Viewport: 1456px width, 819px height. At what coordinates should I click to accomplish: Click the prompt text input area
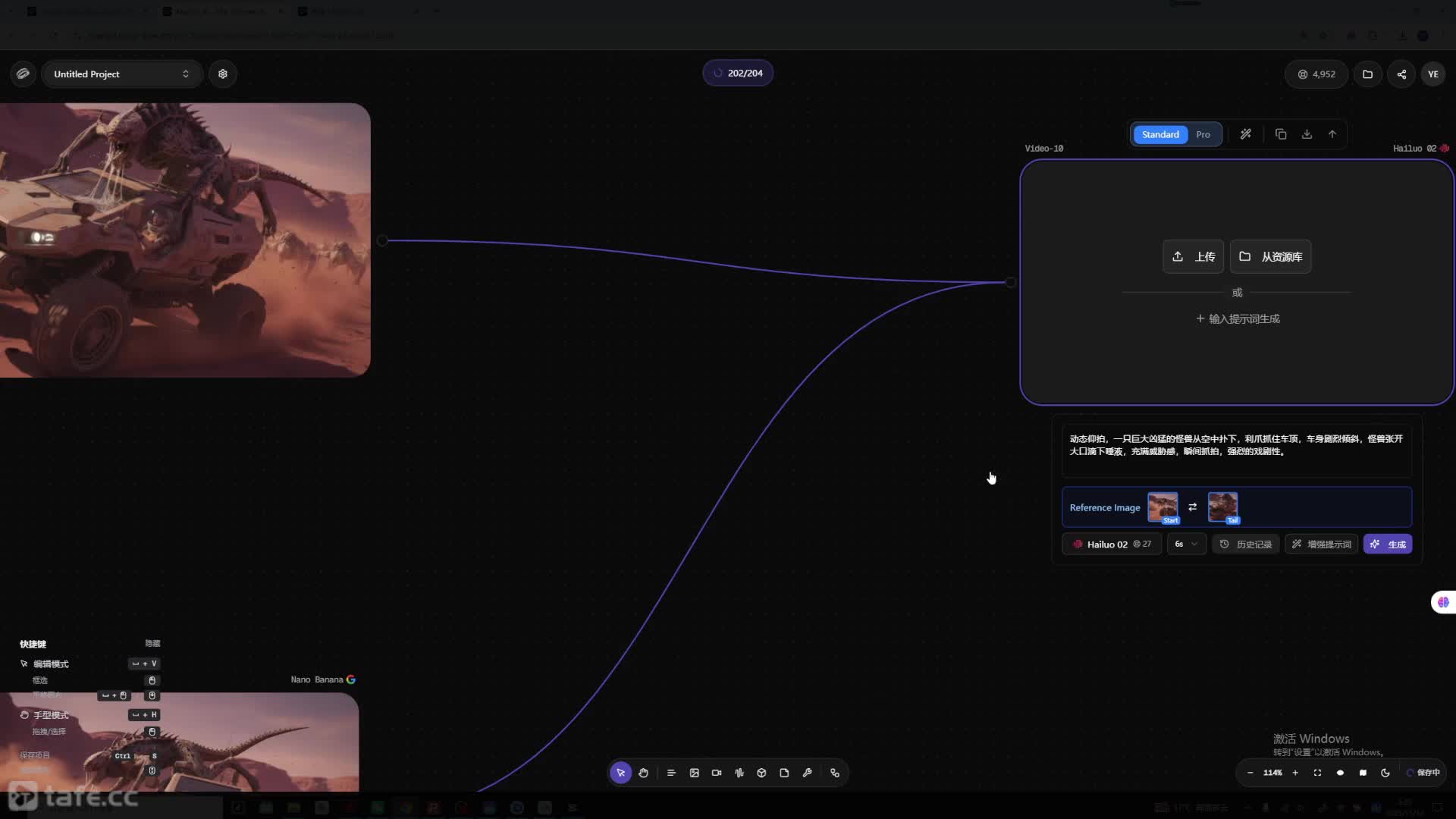(1236, 450)
